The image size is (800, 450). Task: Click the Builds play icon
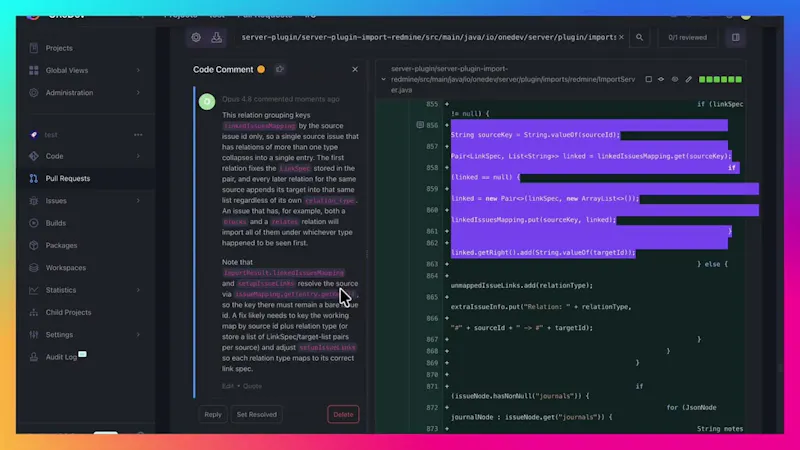point(34,223)
